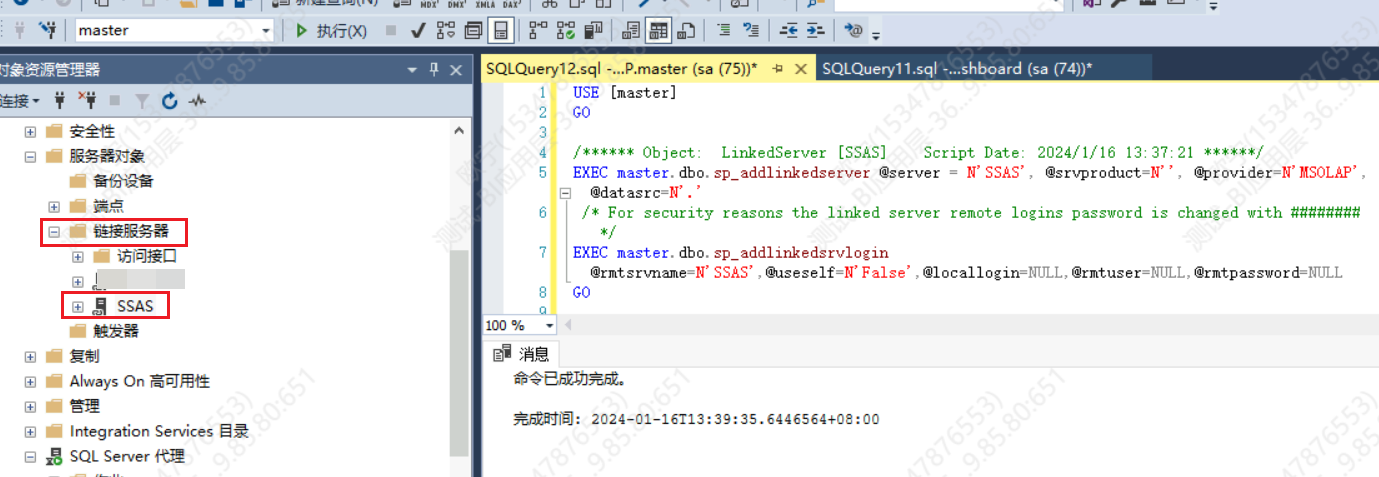The width and height of the screenshot is (1379, 477).
Task: Expand the 安全性 node
Action: pyautogui.click(x=30, y=131)
